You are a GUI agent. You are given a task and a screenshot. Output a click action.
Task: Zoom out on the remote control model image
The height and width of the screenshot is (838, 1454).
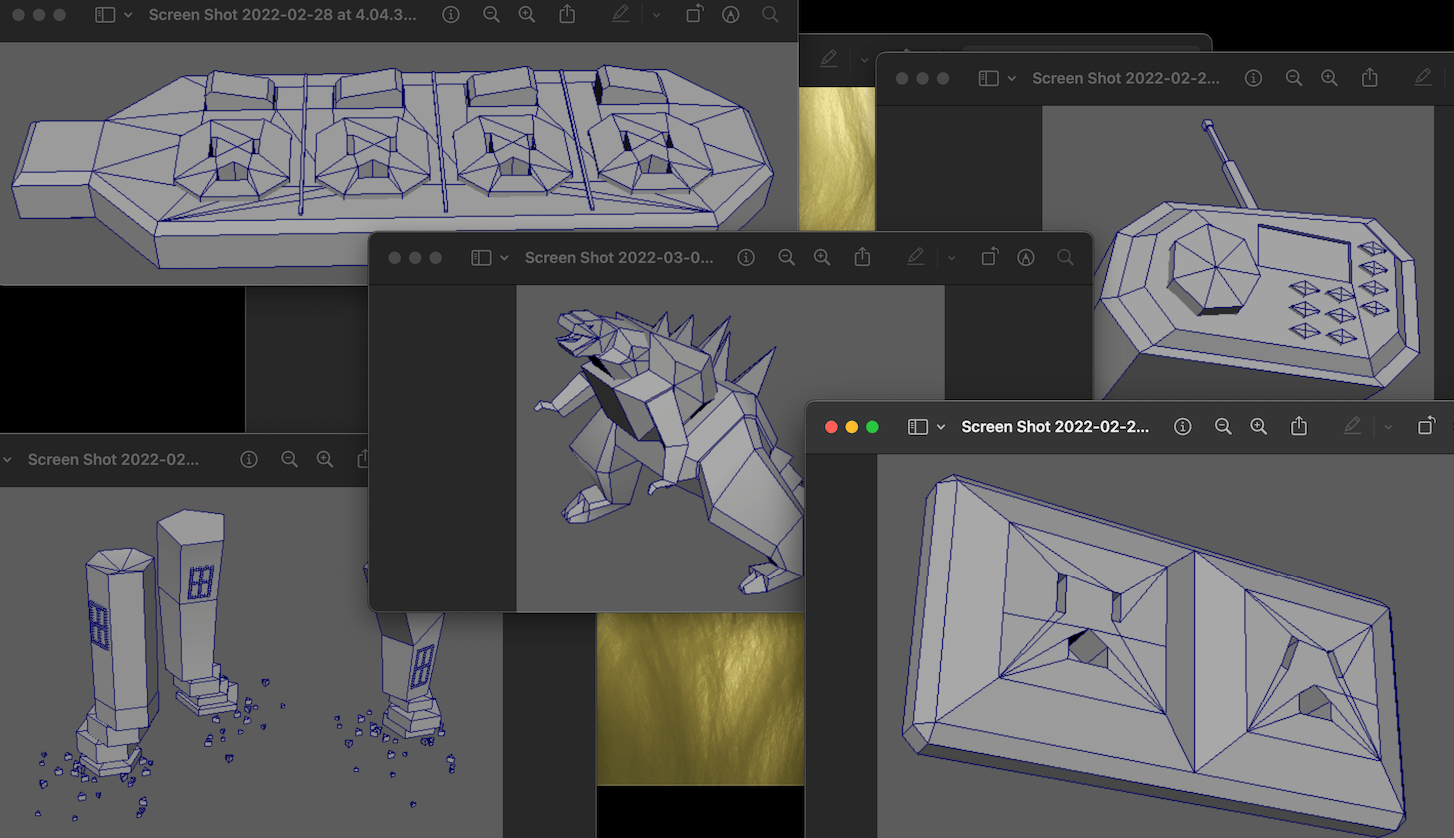coord(1293,78)
